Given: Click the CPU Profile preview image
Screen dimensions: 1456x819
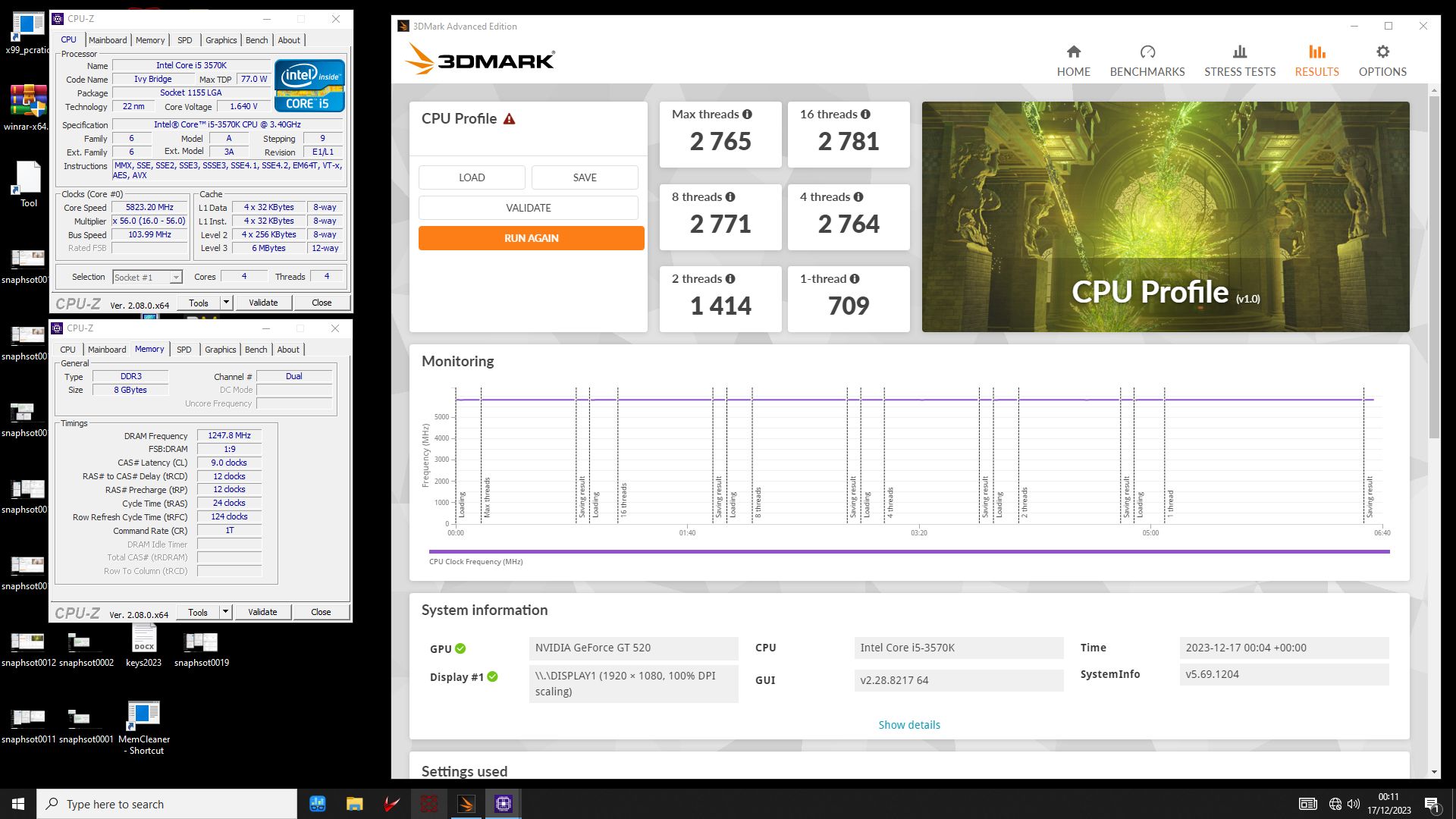Looking at the screenshot, I should [1166, 217].
